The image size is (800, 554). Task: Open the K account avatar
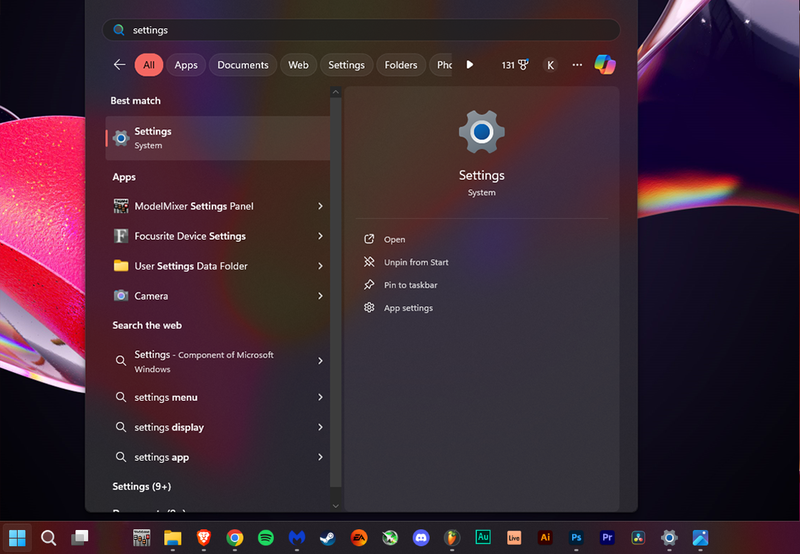tap(550, 65)
